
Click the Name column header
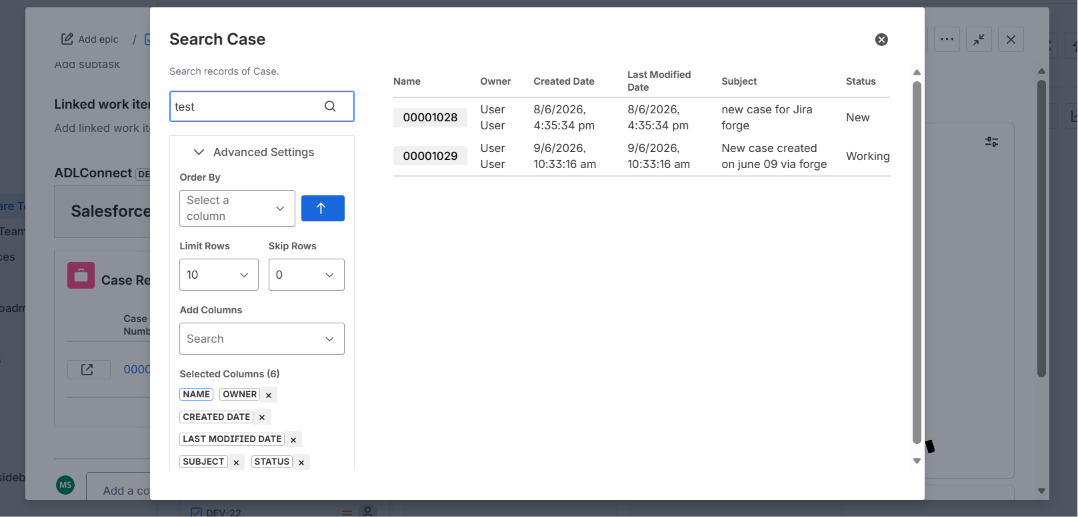[x=407, y=81]
